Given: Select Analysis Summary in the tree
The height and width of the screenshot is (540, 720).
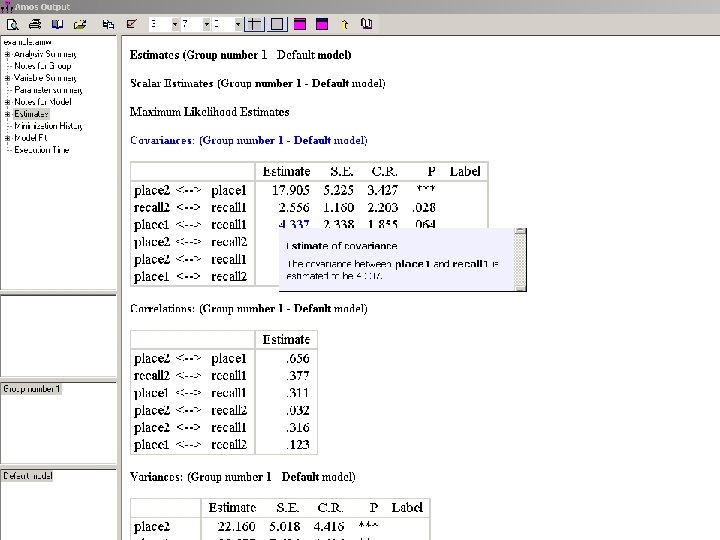Looking at the screenshot, I should pyautogui.click(x=45, y=54).
